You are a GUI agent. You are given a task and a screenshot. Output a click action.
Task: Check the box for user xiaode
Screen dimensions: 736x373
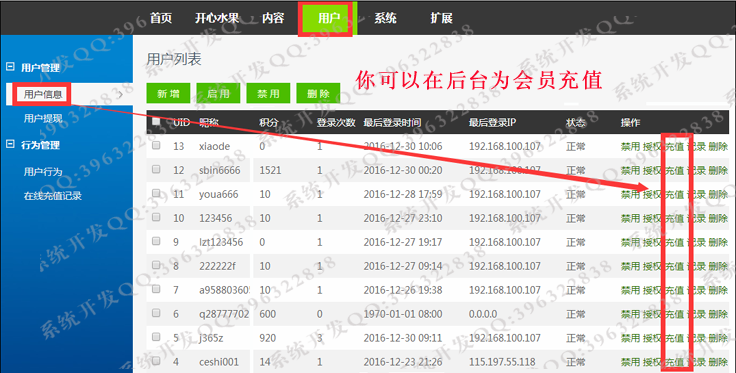click(156, 145)
